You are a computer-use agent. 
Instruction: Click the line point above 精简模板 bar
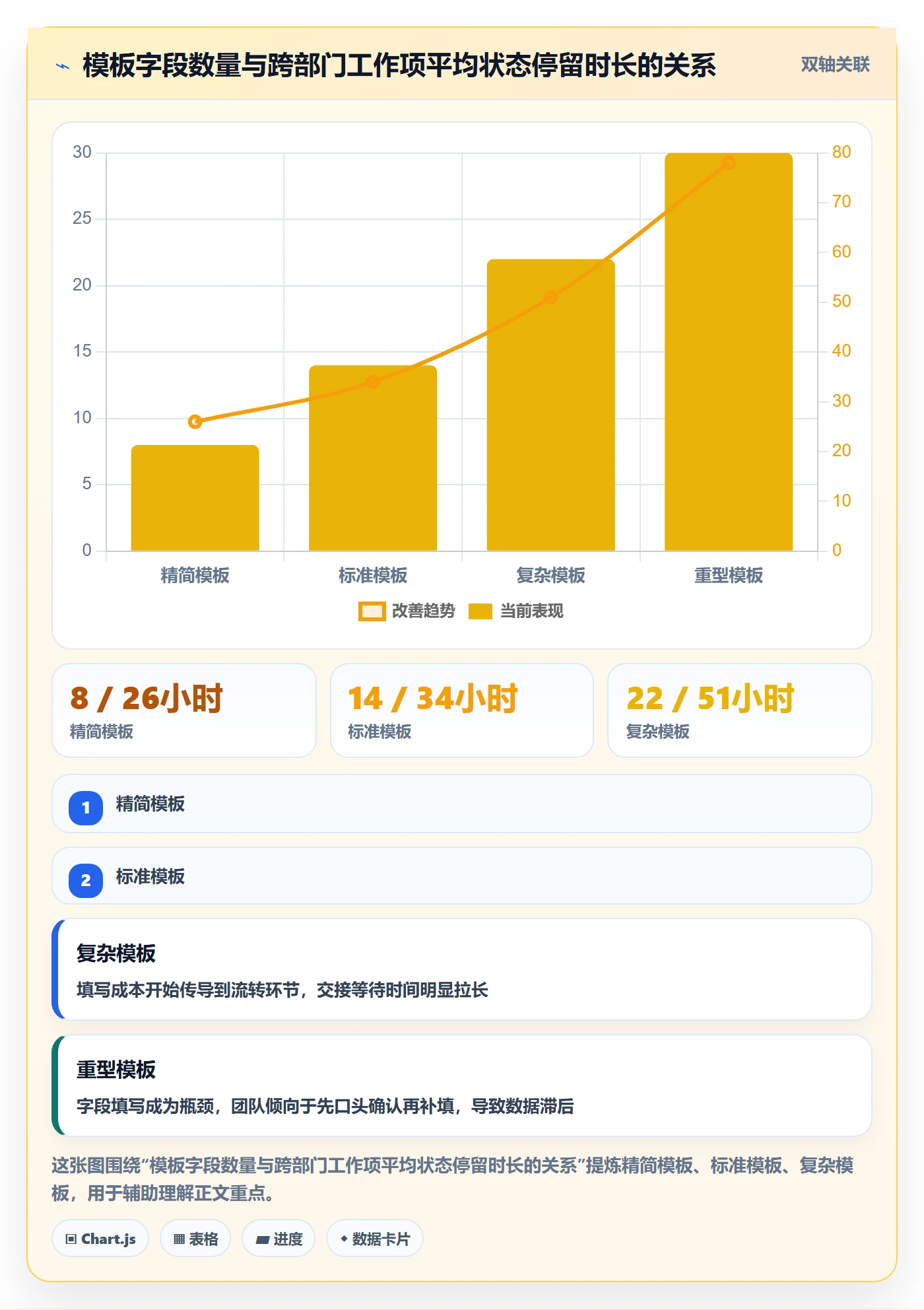click(x=195, y=421)
